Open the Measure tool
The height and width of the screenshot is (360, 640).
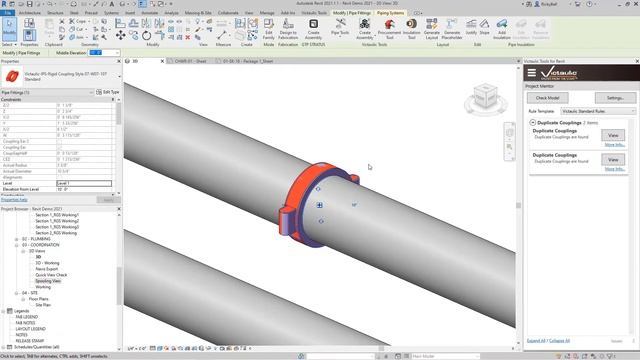[222, 35]
